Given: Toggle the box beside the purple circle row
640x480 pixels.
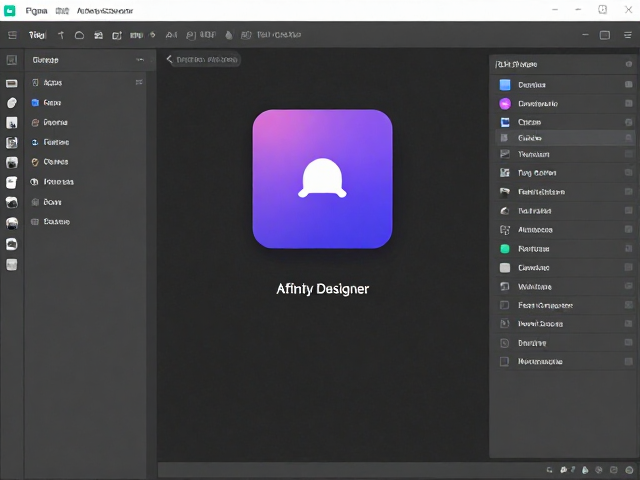Looking at the screenshot, I should pyautogui.click(x=629, y=103).
